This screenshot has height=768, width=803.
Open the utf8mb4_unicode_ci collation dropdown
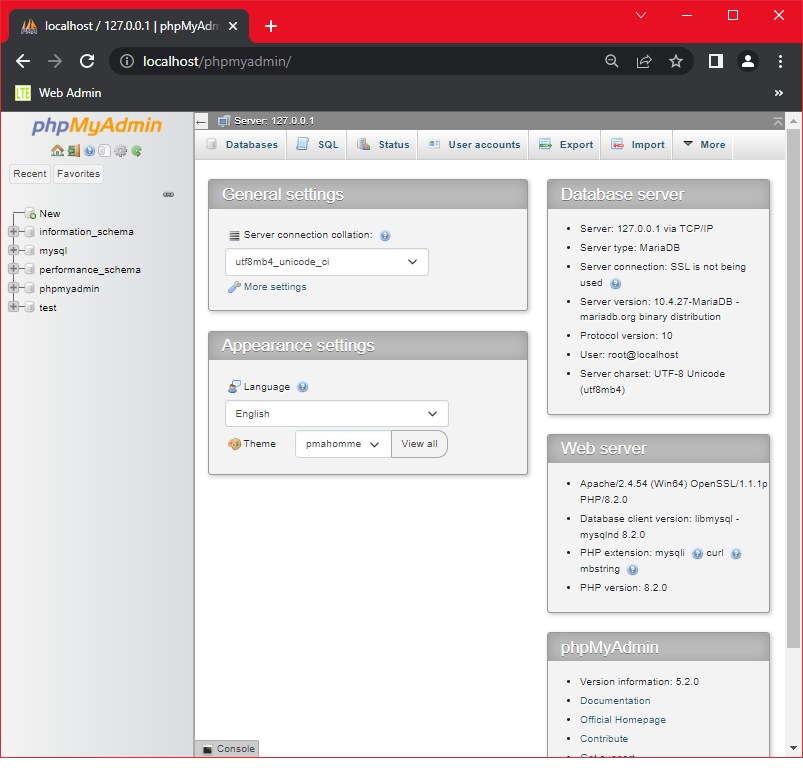click(x=326, y=262)
